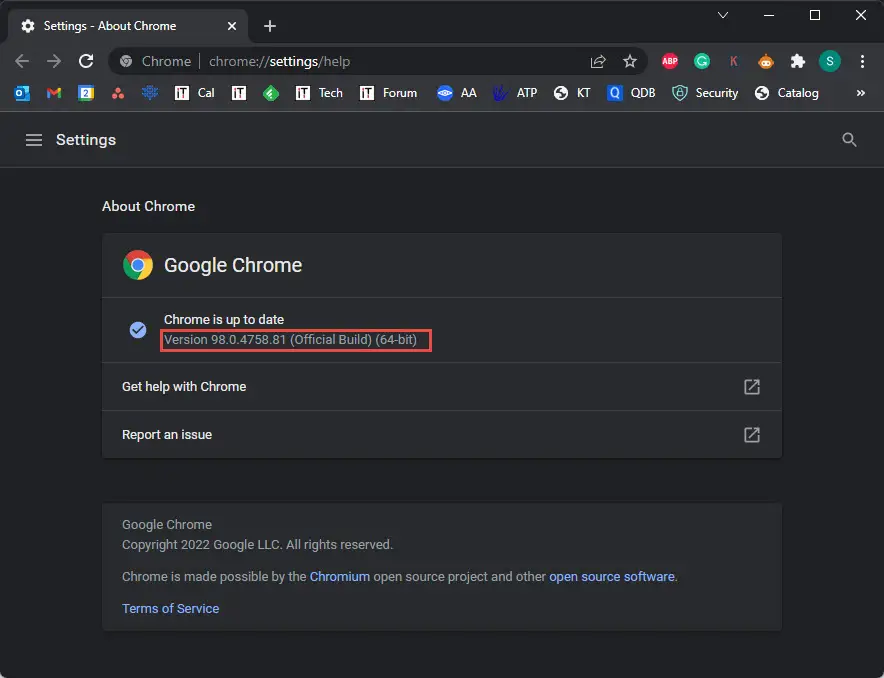Open the unlabeled IT bookmark icon
Screen dimensions: 884x678
[x=239, y=93]
